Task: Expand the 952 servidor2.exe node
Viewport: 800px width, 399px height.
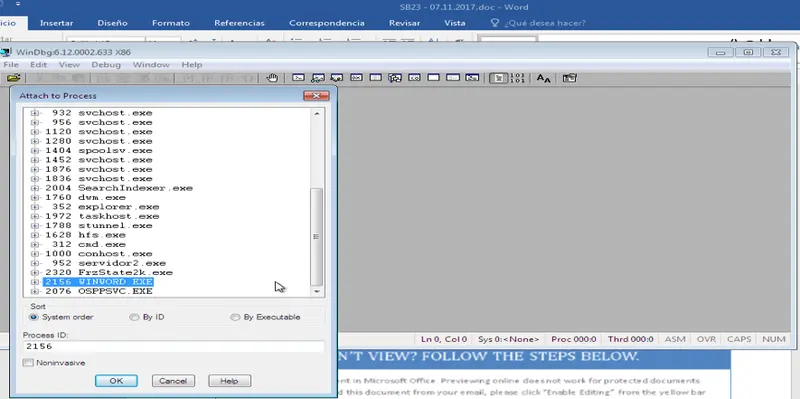Action: click(35, 263)
